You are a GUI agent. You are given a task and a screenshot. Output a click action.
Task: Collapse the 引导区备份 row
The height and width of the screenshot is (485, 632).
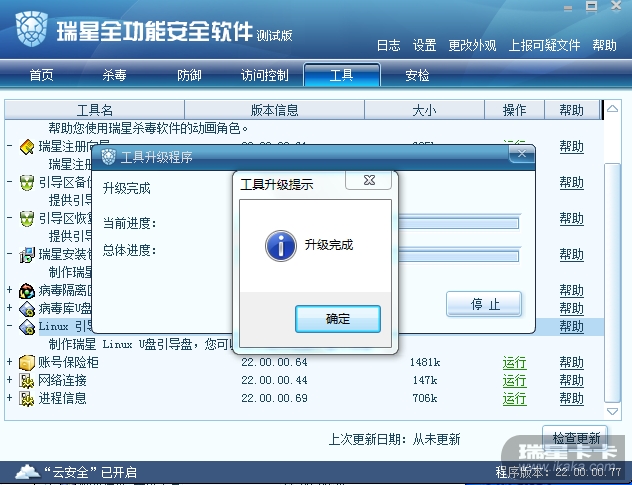tap(10, 182)
